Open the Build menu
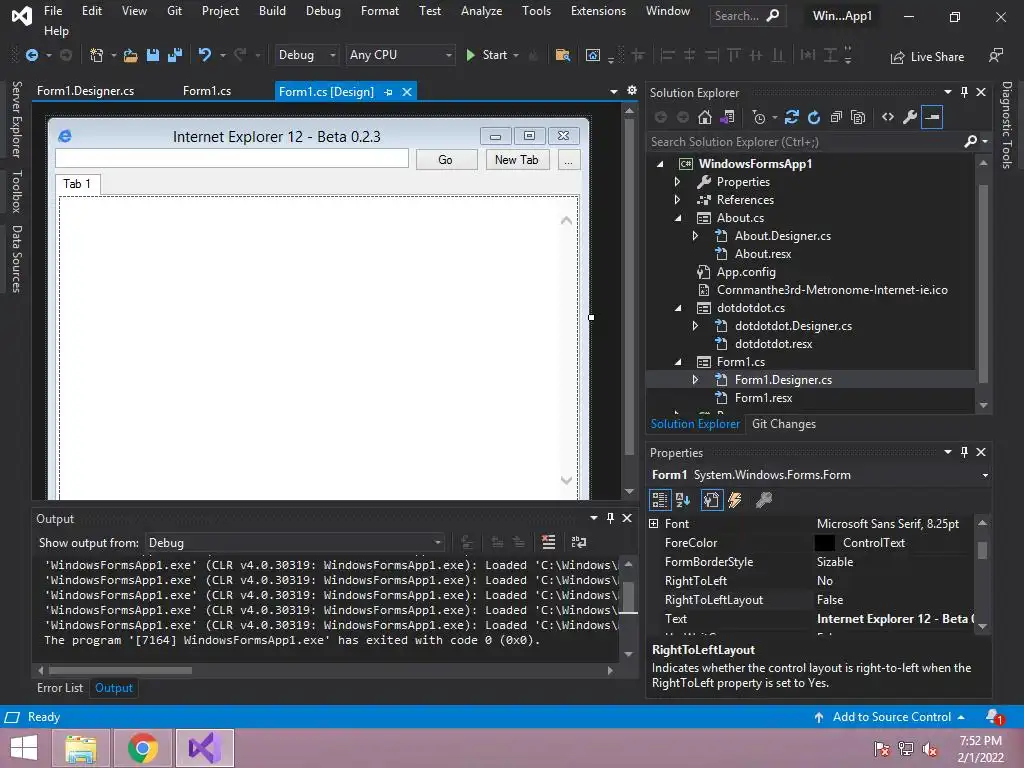The width and height of the screenshot is (1024, 768). click(x=272, y=11)
